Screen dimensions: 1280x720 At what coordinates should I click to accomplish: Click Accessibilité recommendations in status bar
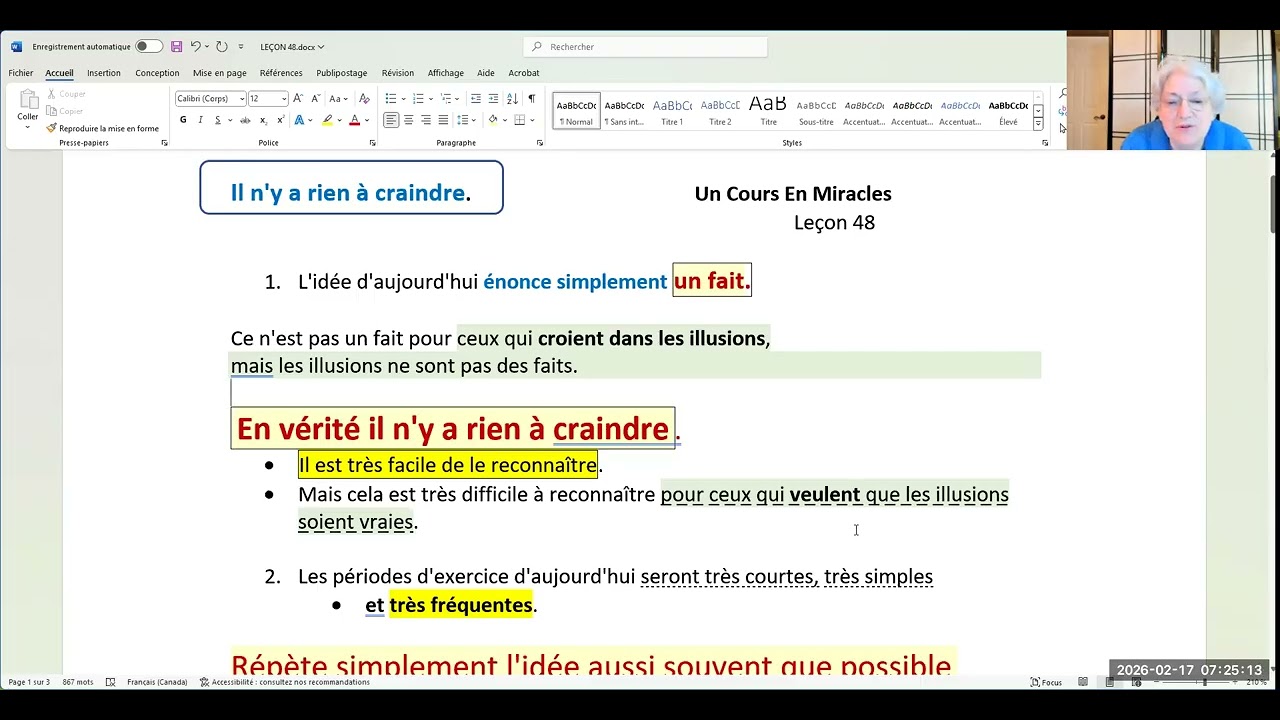point(284,682)
